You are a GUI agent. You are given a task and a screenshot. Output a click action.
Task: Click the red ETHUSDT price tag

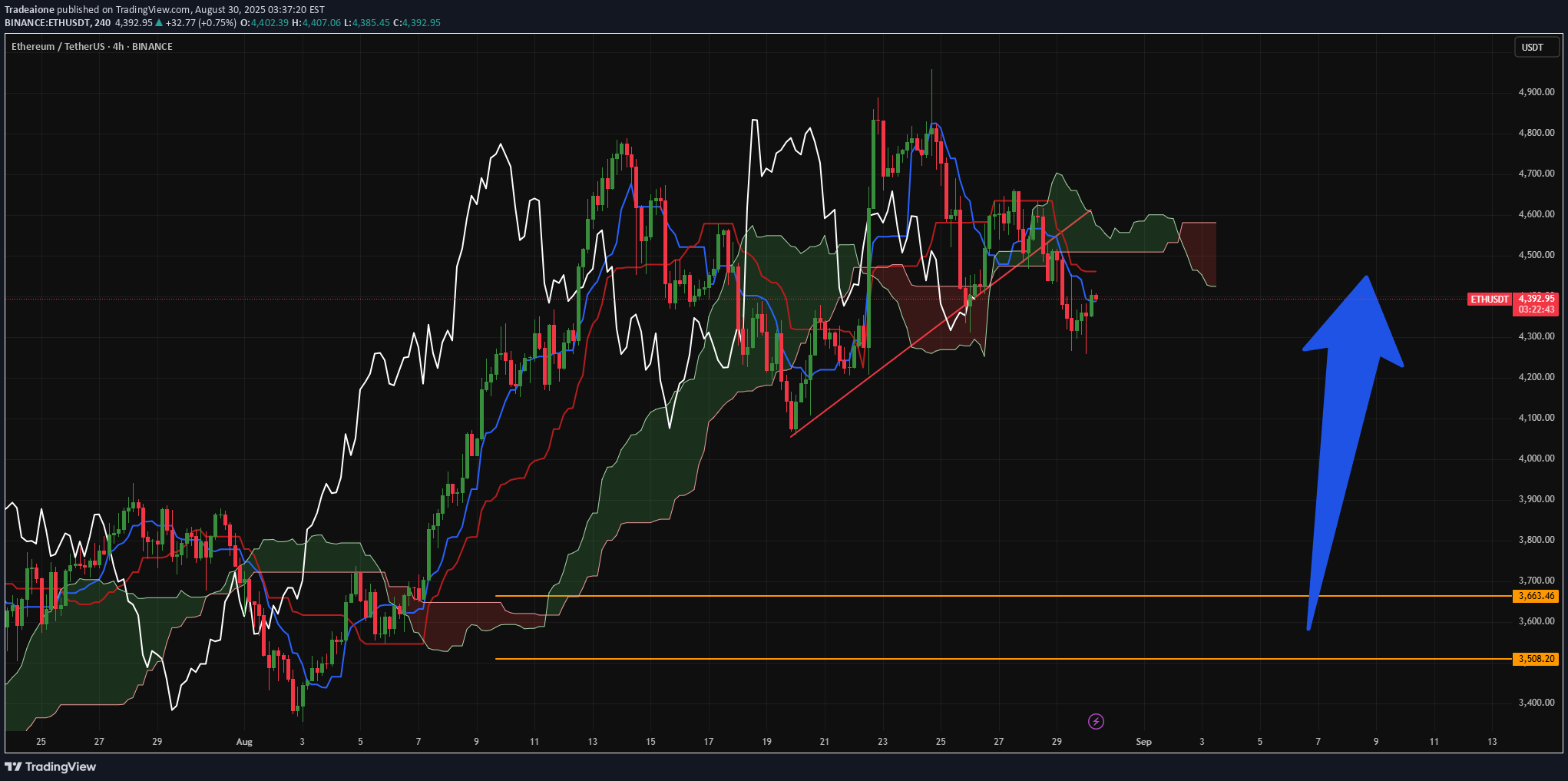pyautogui.click(x=1489, y=299)
